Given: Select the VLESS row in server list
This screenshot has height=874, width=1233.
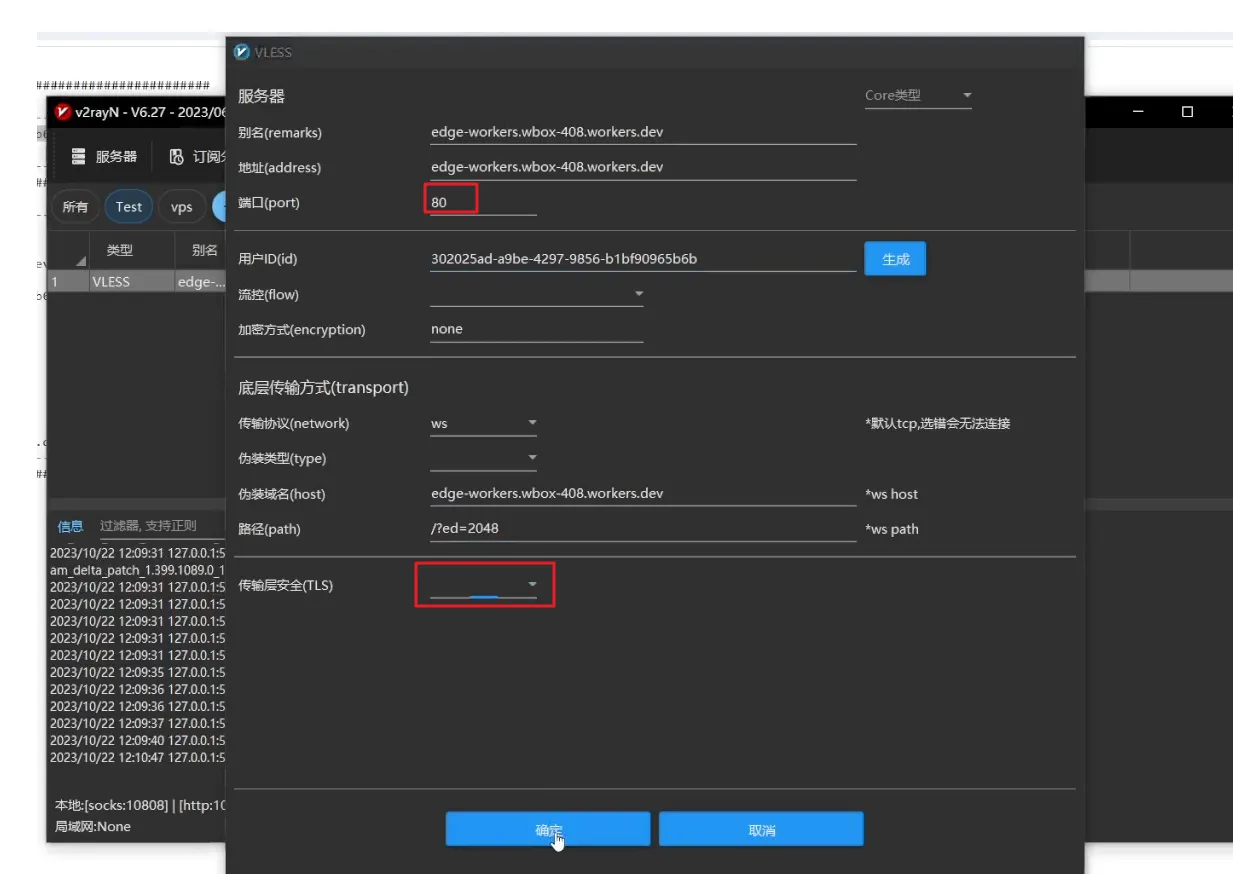Looking at the screenshot, I should [138, 282].
